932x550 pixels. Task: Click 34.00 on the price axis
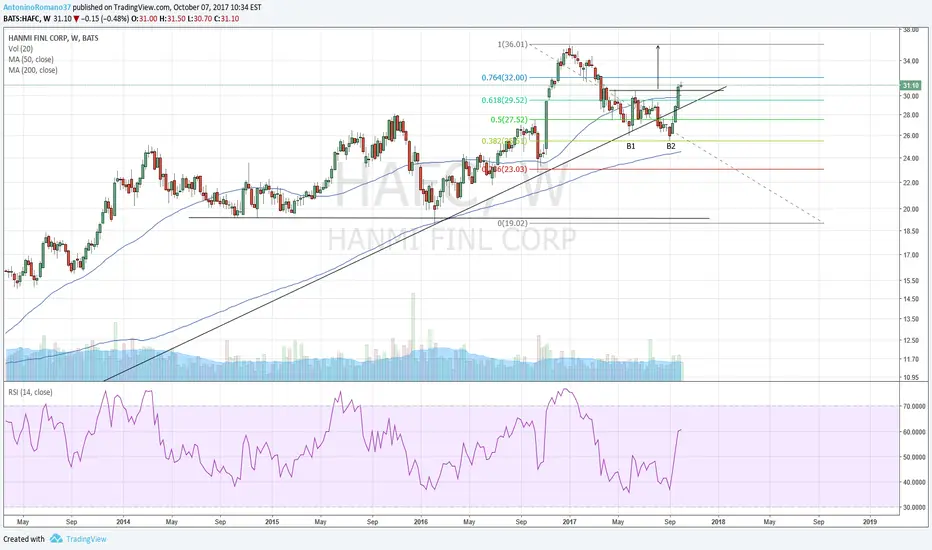coord(911,61)
